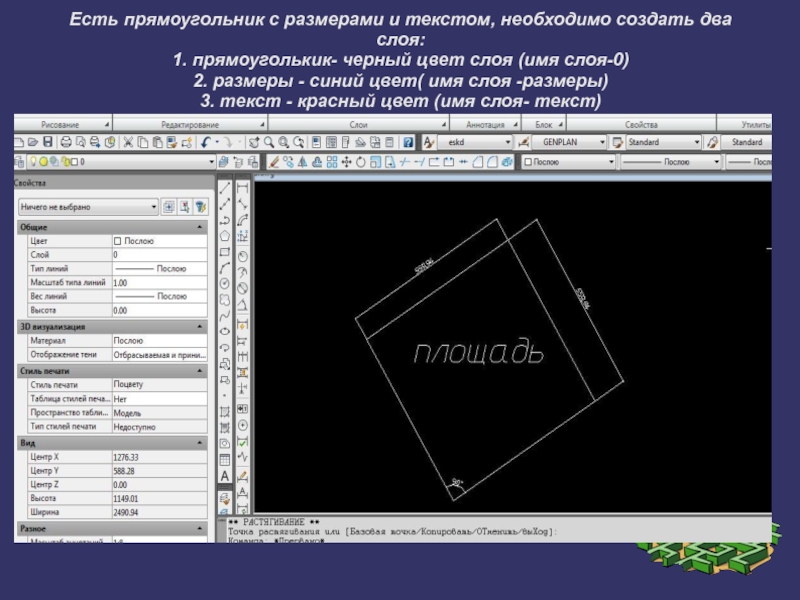Open Layer Properties Manager icon
Viewport: 800px width, 600px height.
point(19,162)
